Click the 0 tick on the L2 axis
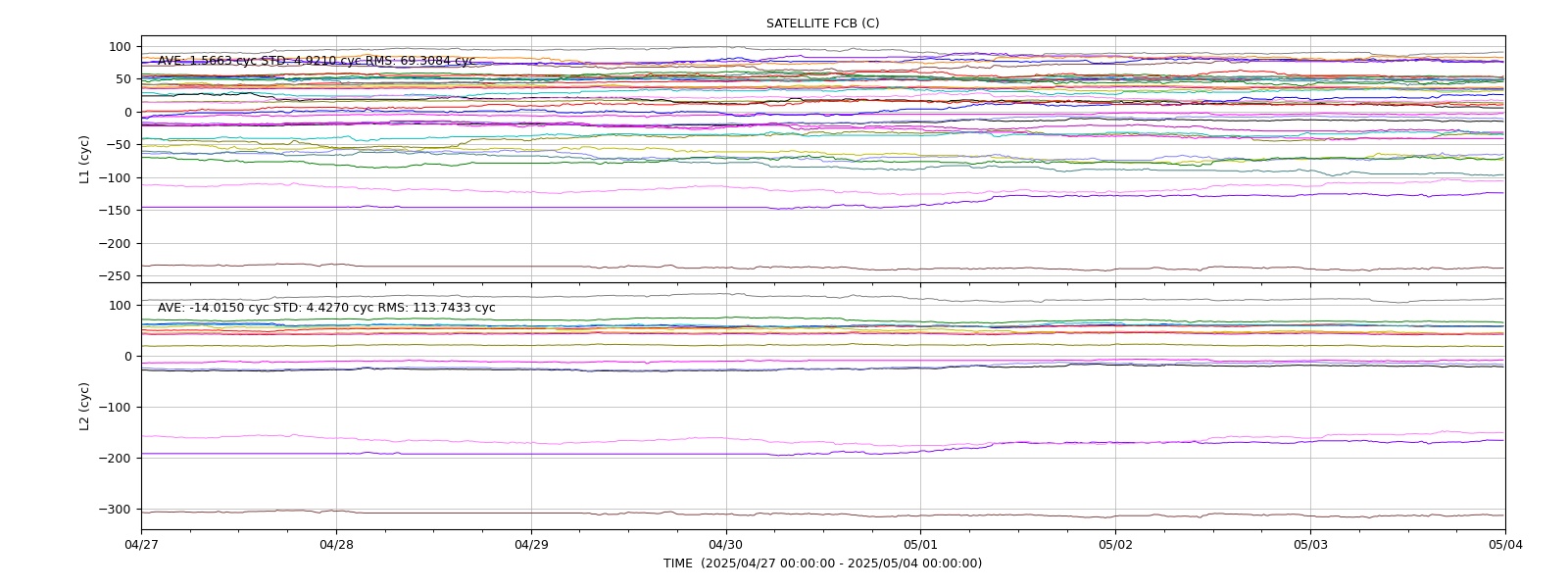Image resolution: width=1568 pixels, height=588 pixels. click(x=128, y=357)
